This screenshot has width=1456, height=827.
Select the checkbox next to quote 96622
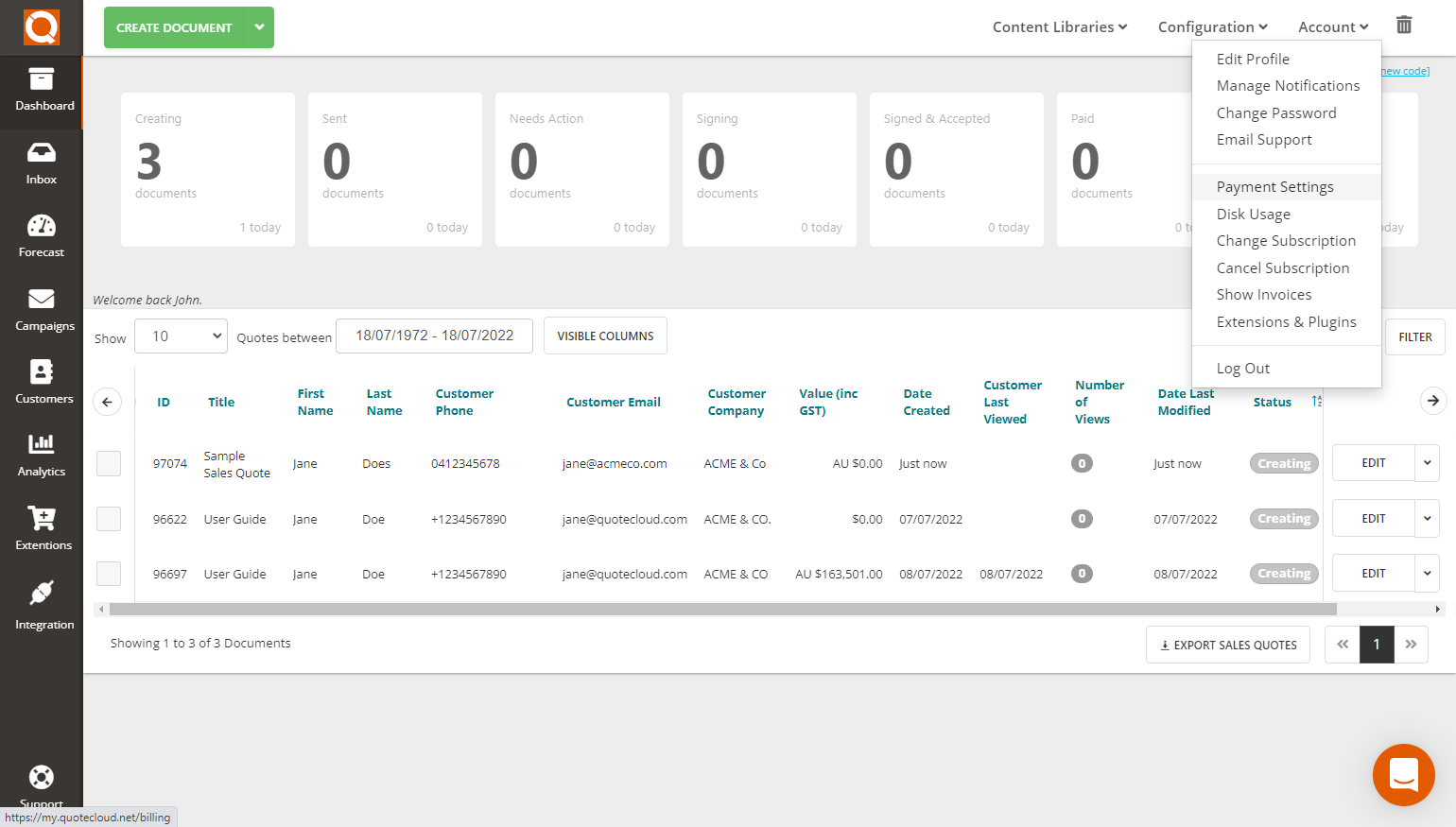(x=108, y=518)
